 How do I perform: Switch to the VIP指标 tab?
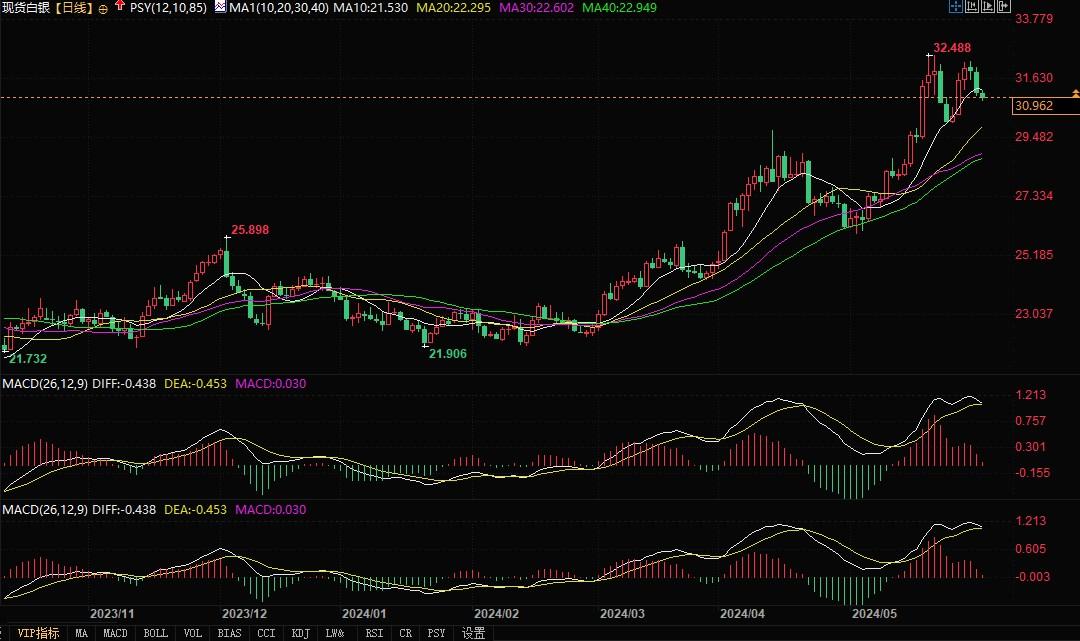pos(37,633)
